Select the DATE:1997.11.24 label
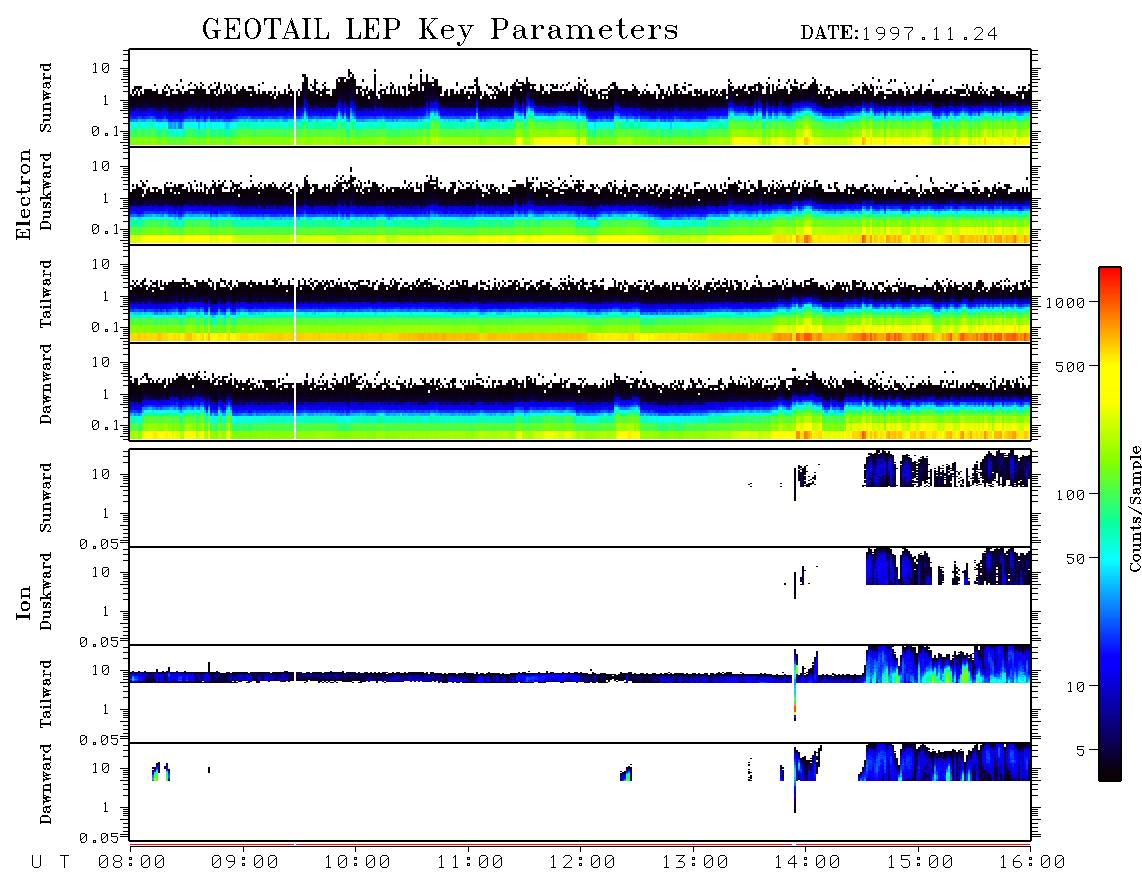The image size is (1142, 880). (x=899, y=34)
